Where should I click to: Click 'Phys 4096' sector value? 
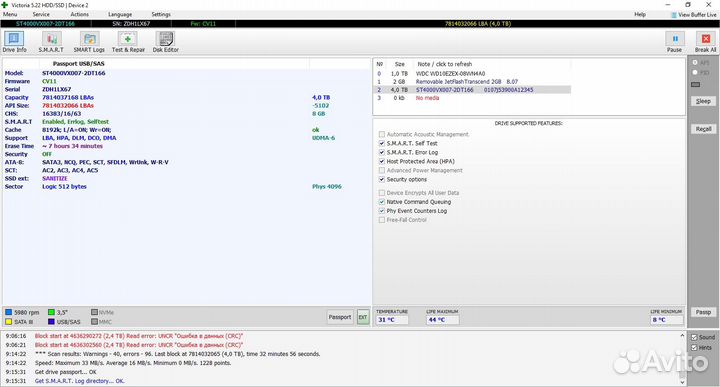click(326, 187)
